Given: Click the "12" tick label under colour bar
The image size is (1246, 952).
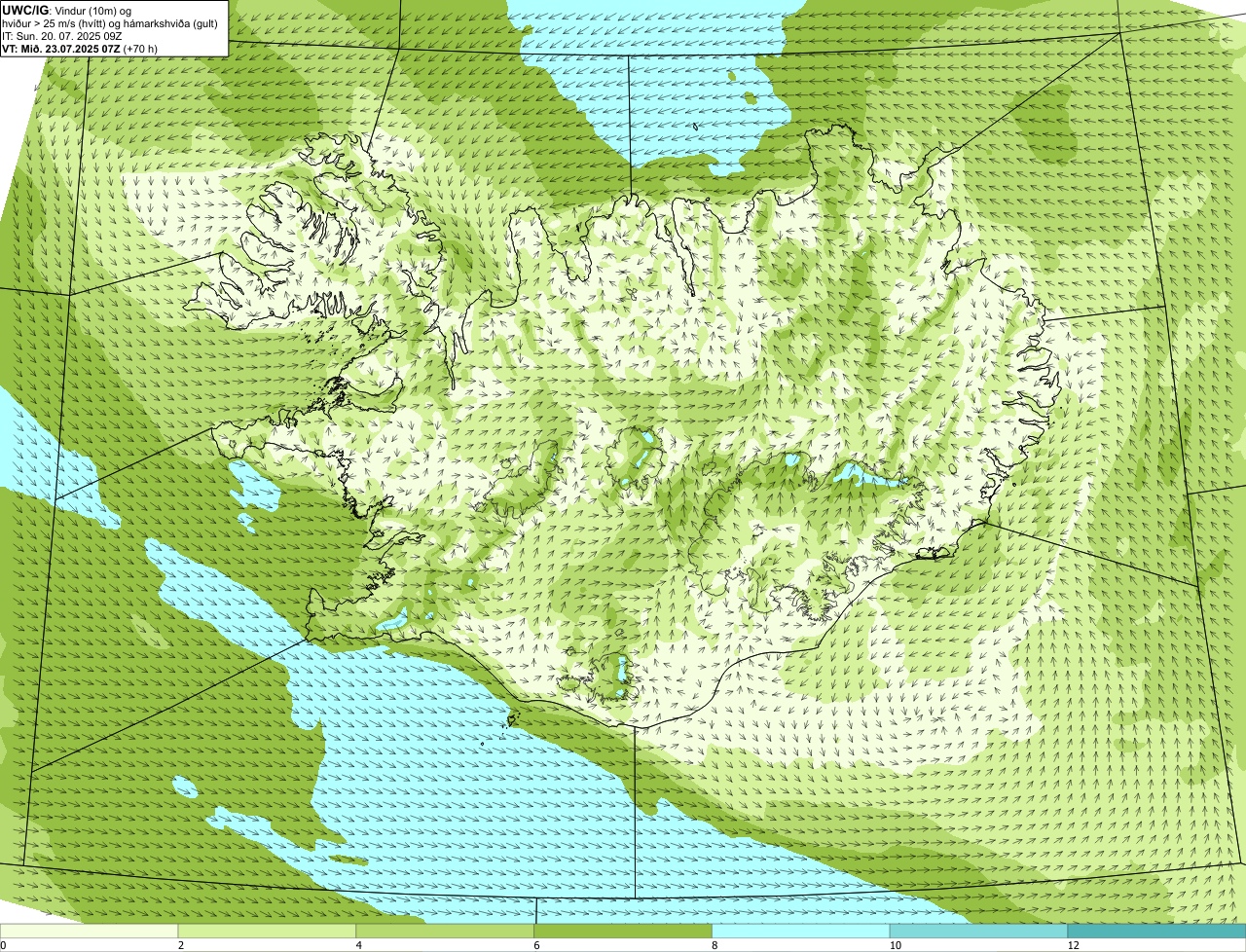Looking at the screenshot, I should pyautogui.click(x=1072, y=945).
